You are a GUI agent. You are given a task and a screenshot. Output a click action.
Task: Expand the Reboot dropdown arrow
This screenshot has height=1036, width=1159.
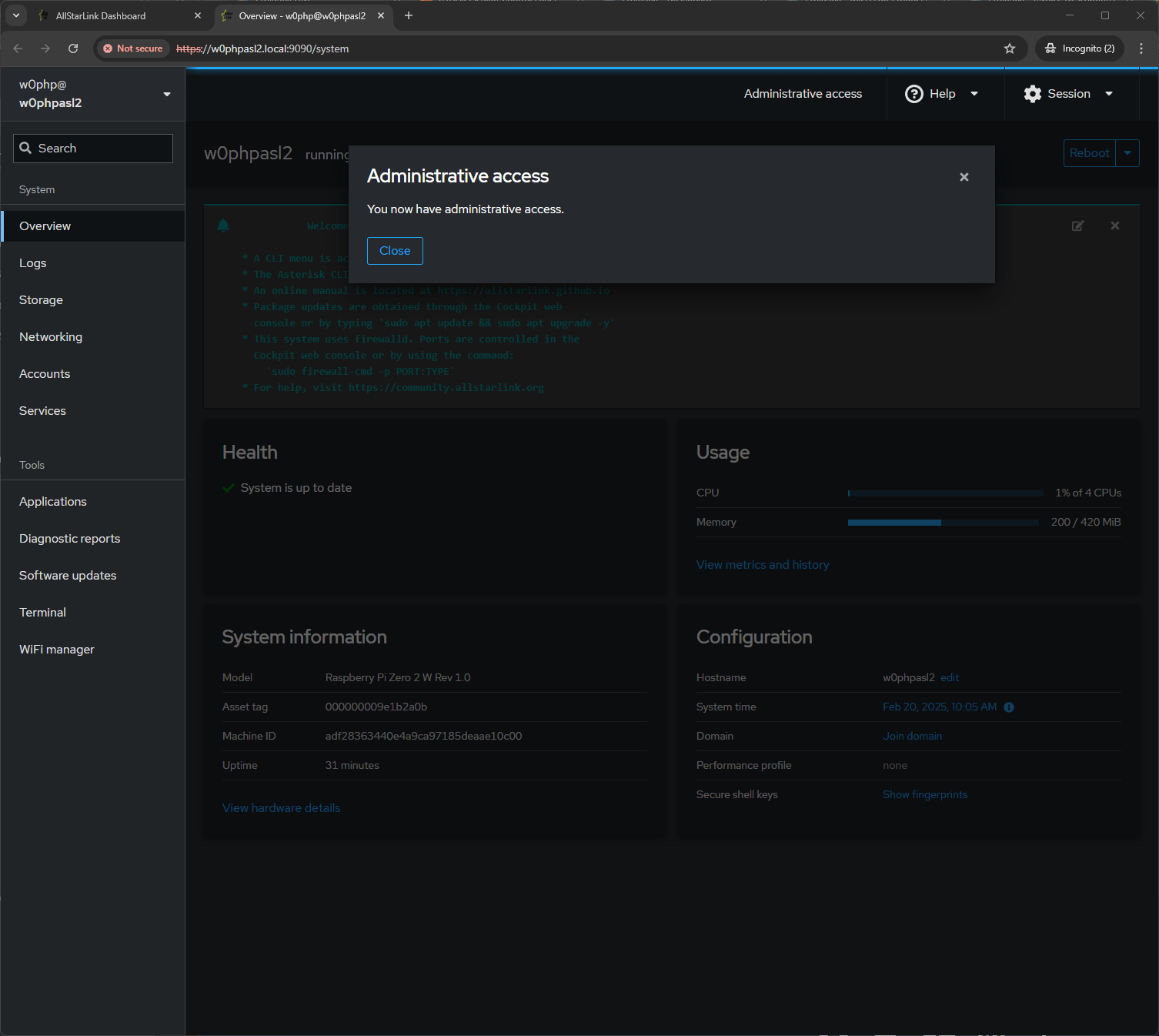coord(1127,153)
